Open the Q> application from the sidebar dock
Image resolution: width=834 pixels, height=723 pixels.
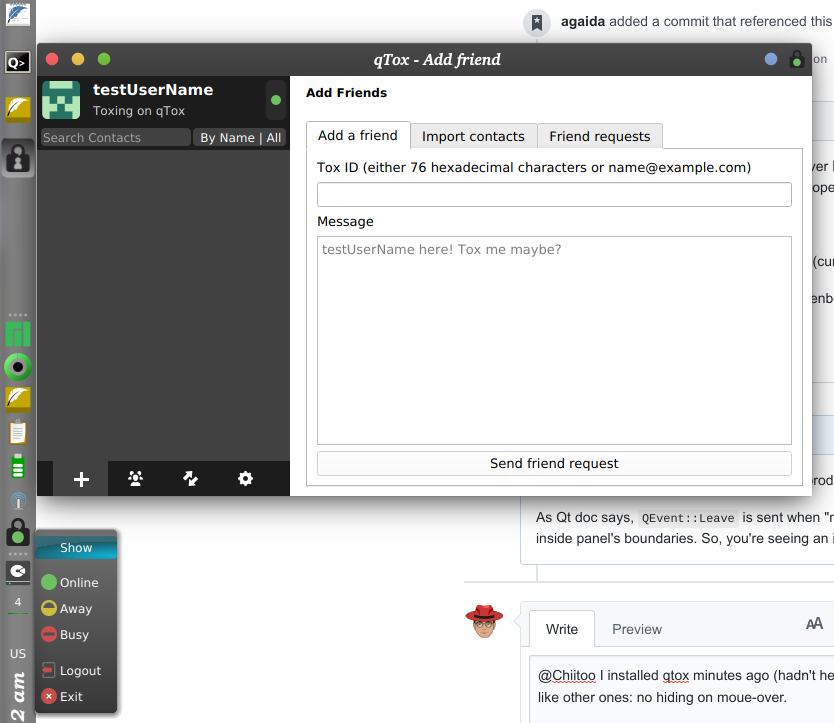[16, 63]
